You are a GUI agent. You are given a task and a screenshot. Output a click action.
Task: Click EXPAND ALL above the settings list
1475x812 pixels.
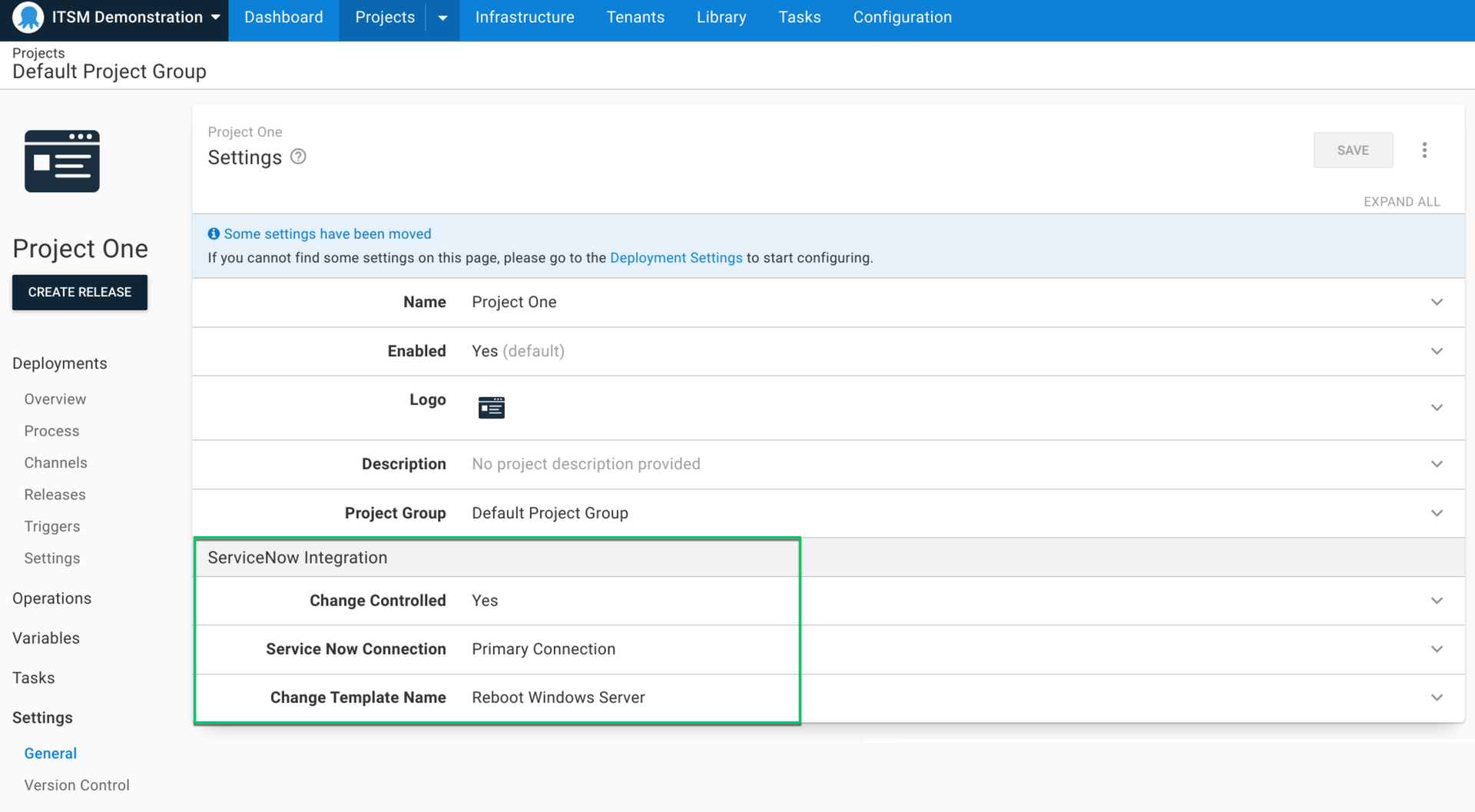coord(1401,201)
